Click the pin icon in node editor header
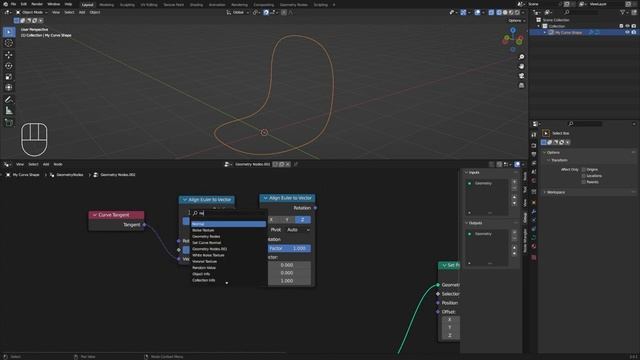Image resolution: width=640 pixels, height=360 pixels. tap(296, 164)
